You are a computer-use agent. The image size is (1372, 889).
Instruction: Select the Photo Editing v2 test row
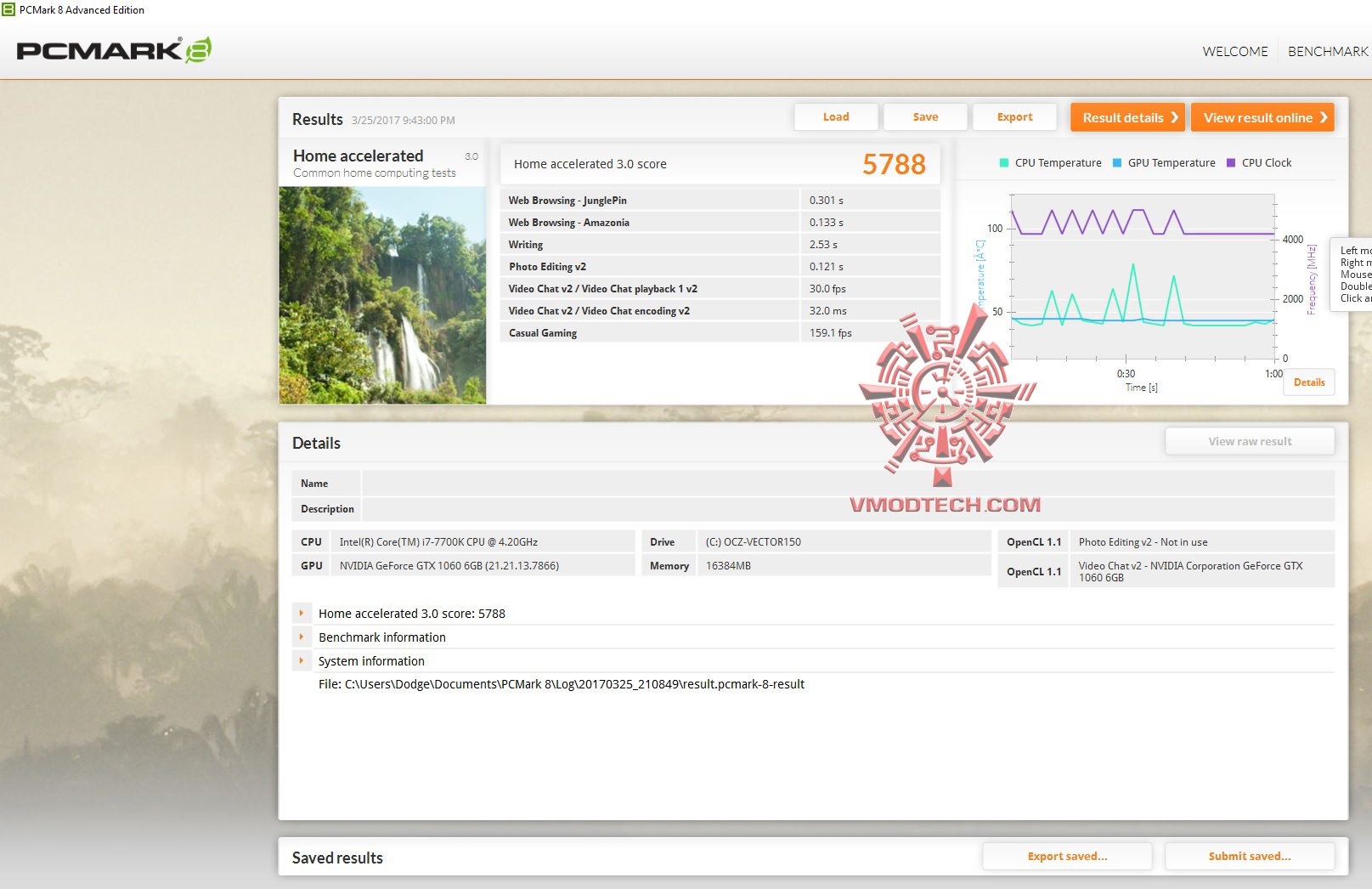720,267
